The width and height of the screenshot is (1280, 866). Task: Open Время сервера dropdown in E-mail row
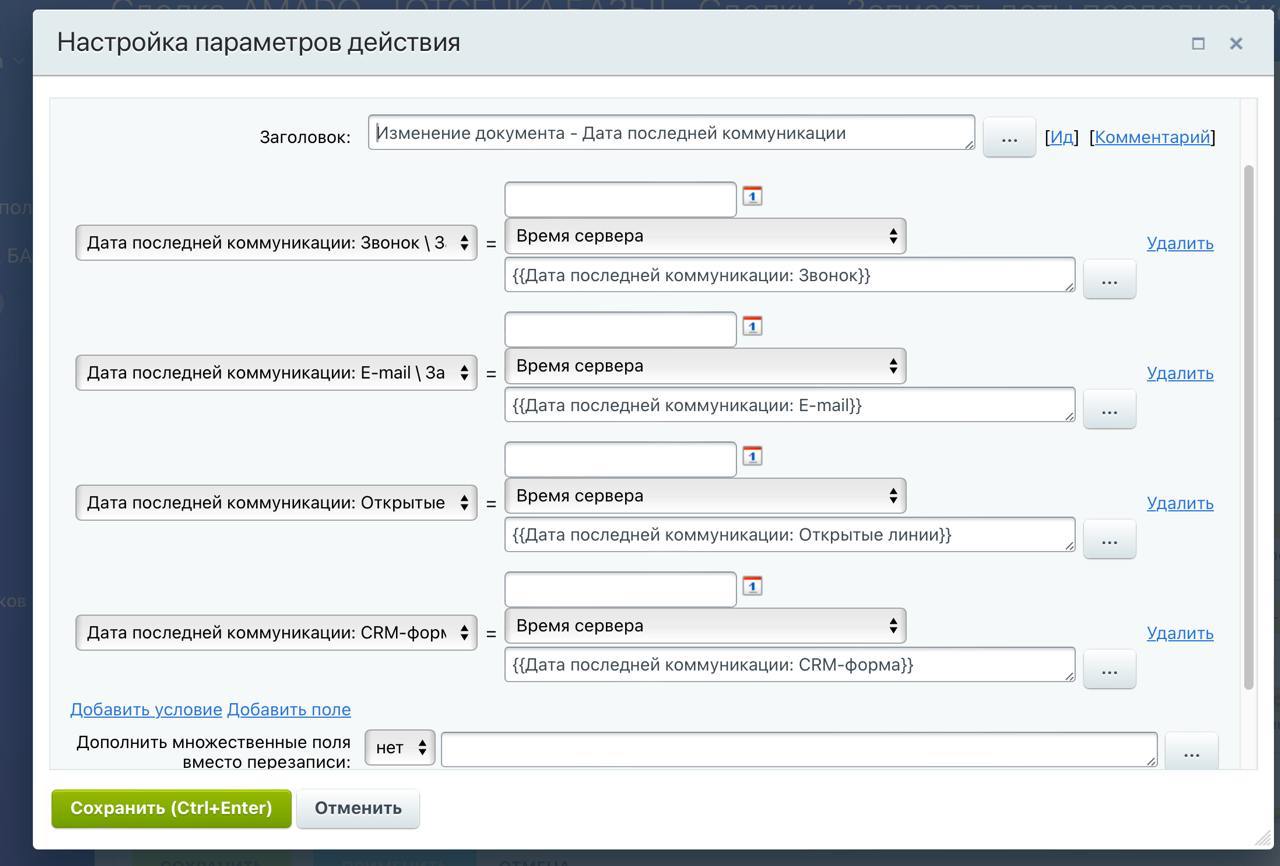705,366
